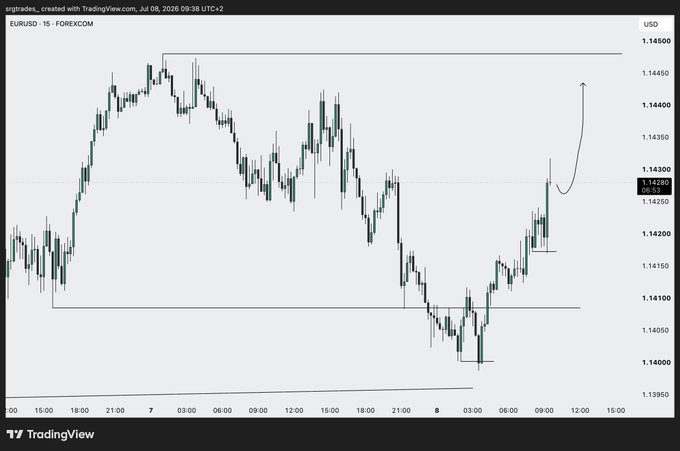Click the 1.14300 price axis label
This screenshot has width=680, height=451.
656,169
